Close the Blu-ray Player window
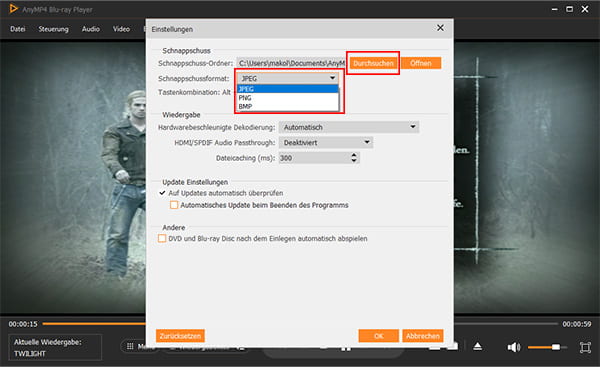 pos(585,9)
